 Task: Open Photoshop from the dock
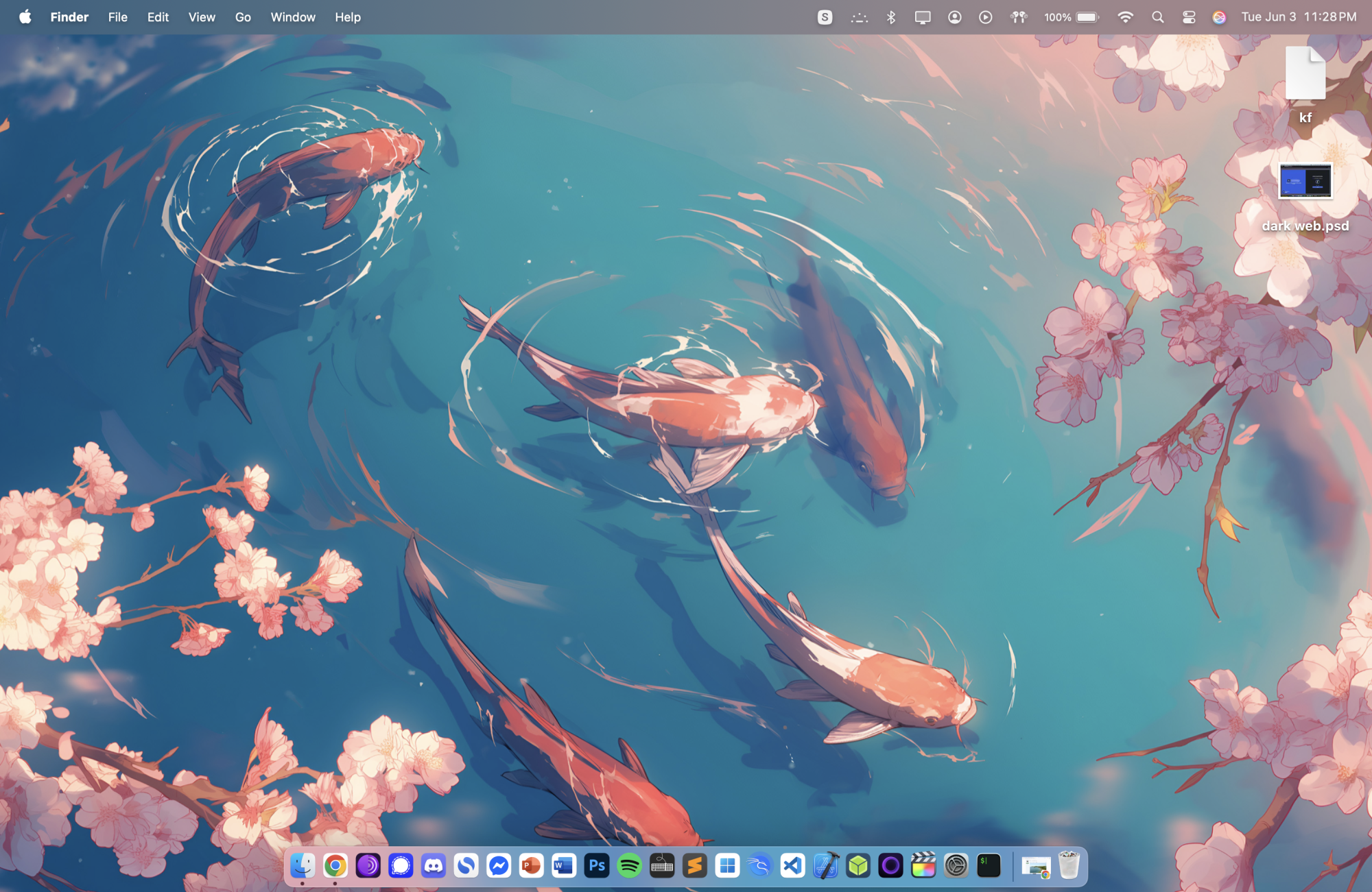point(597,866)
